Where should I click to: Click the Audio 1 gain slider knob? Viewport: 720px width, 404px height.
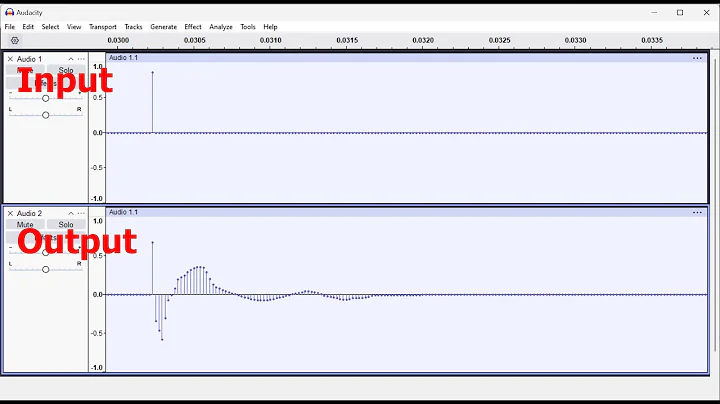(45, 98)
